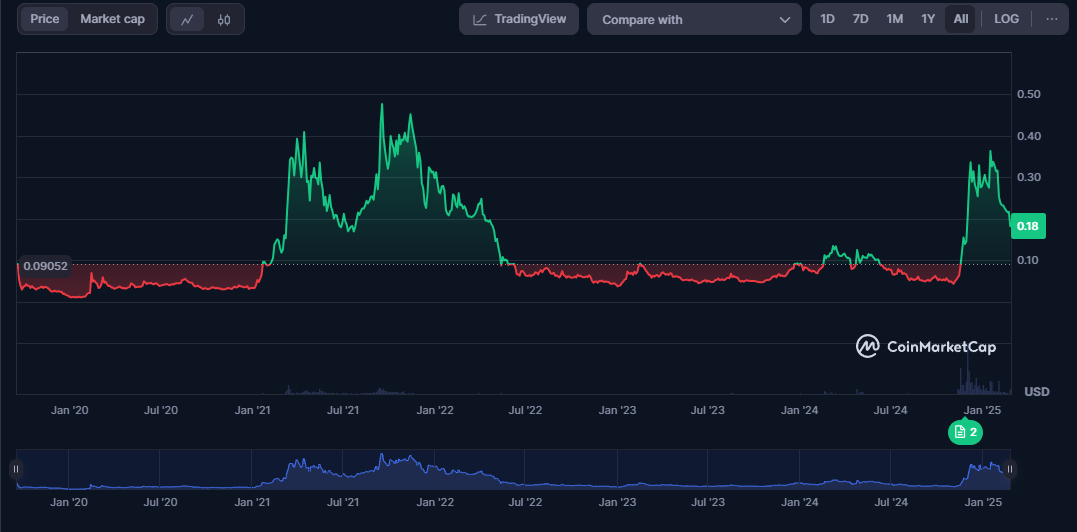Select the All time range

click(960, 19)
